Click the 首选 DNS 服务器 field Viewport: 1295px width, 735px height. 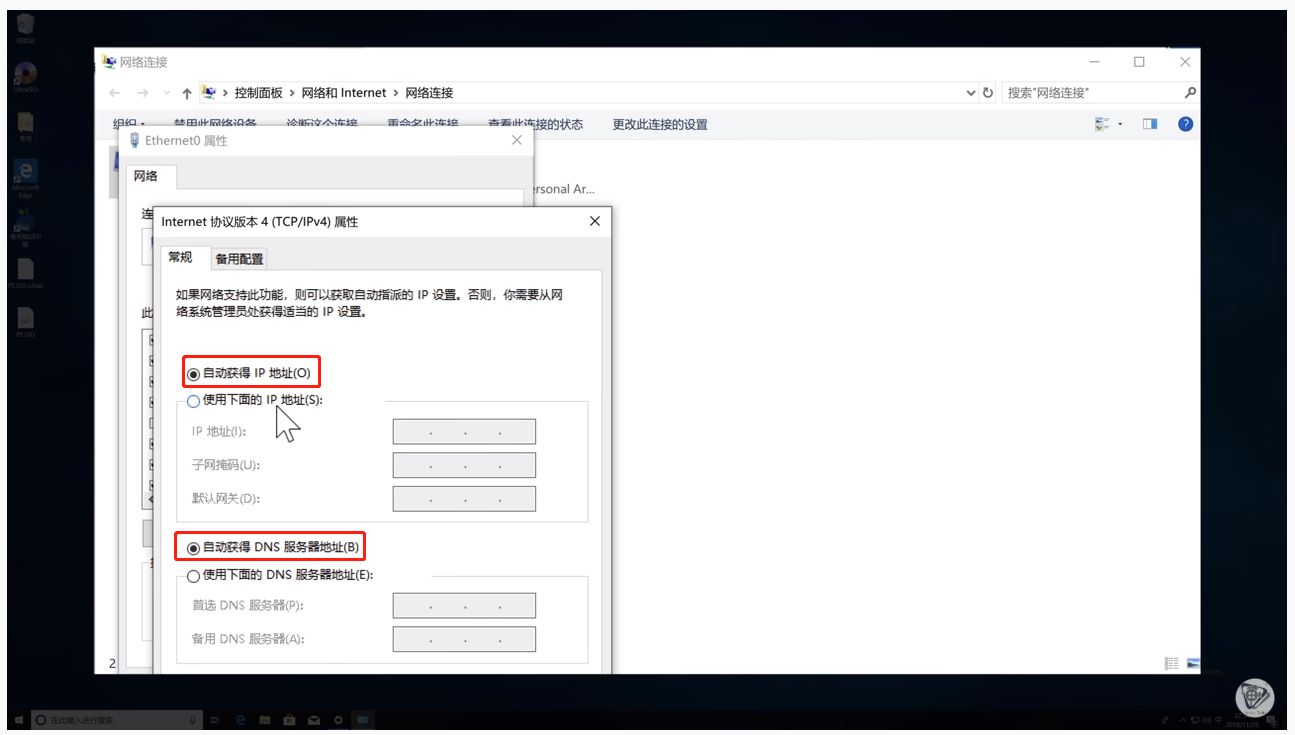[464, 605]
